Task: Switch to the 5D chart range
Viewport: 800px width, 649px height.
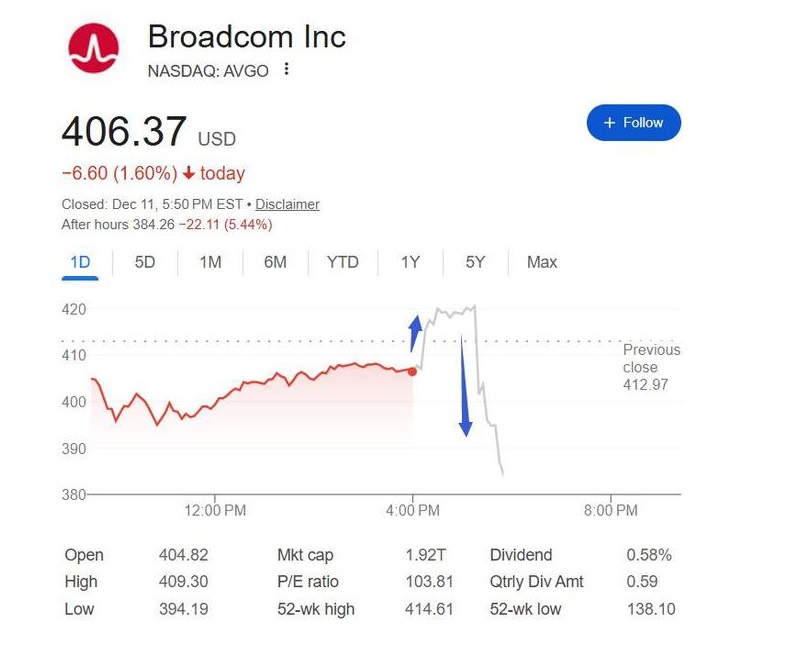Action: tap(145, 262)
